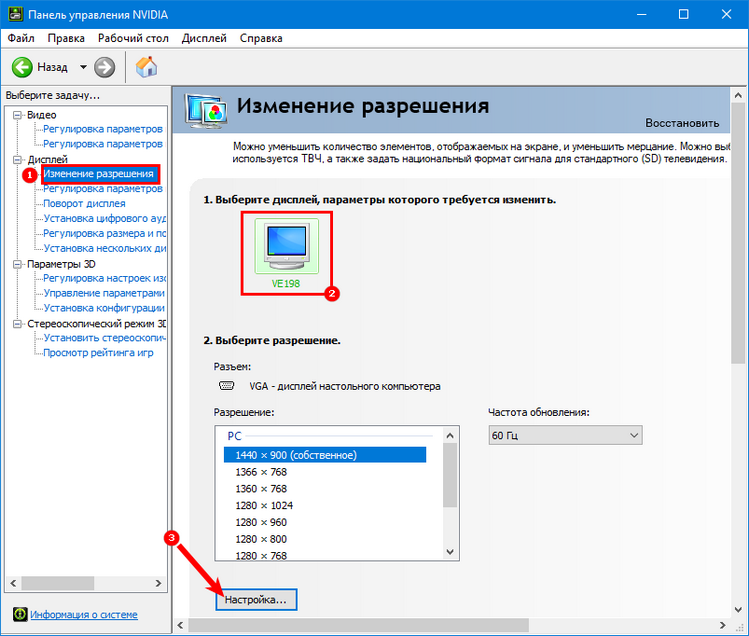Viewport: 749px width, 636px height.
Task: Click the green Back arrow icon
Action: pyautogui.click(x=22, y=67)
